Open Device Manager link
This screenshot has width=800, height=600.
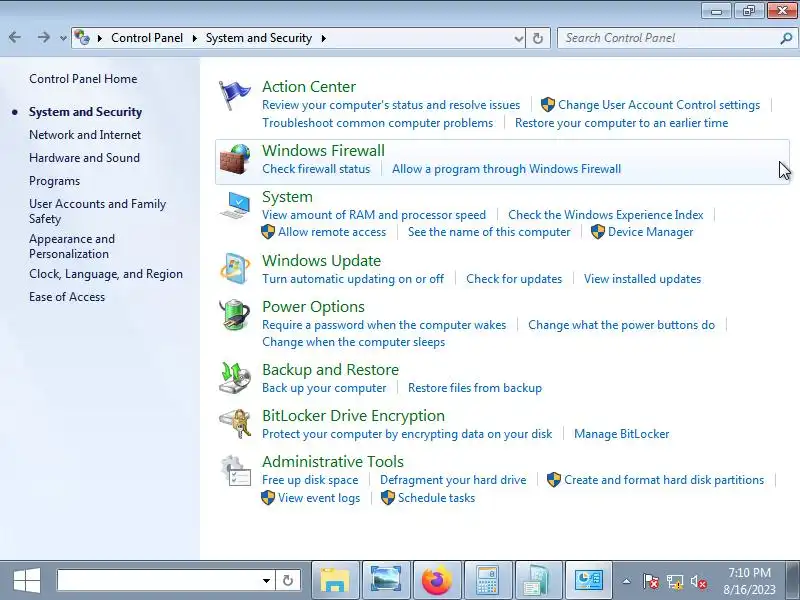coord(651,232)
